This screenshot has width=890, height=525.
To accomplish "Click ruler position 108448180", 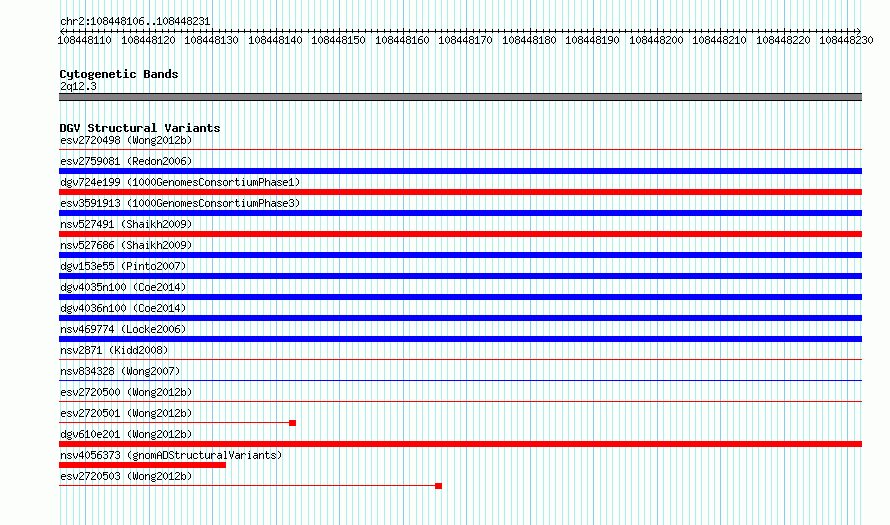I will pyautogui.click(x=529, y=40).
